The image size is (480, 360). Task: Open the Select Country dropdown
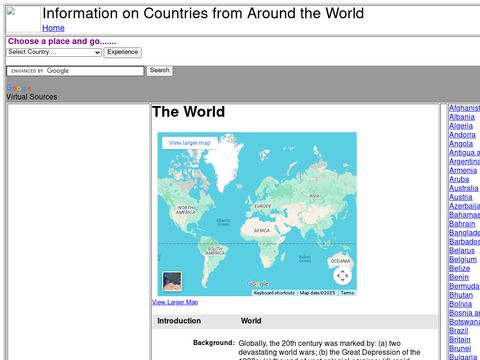click(x=54, y=52)
